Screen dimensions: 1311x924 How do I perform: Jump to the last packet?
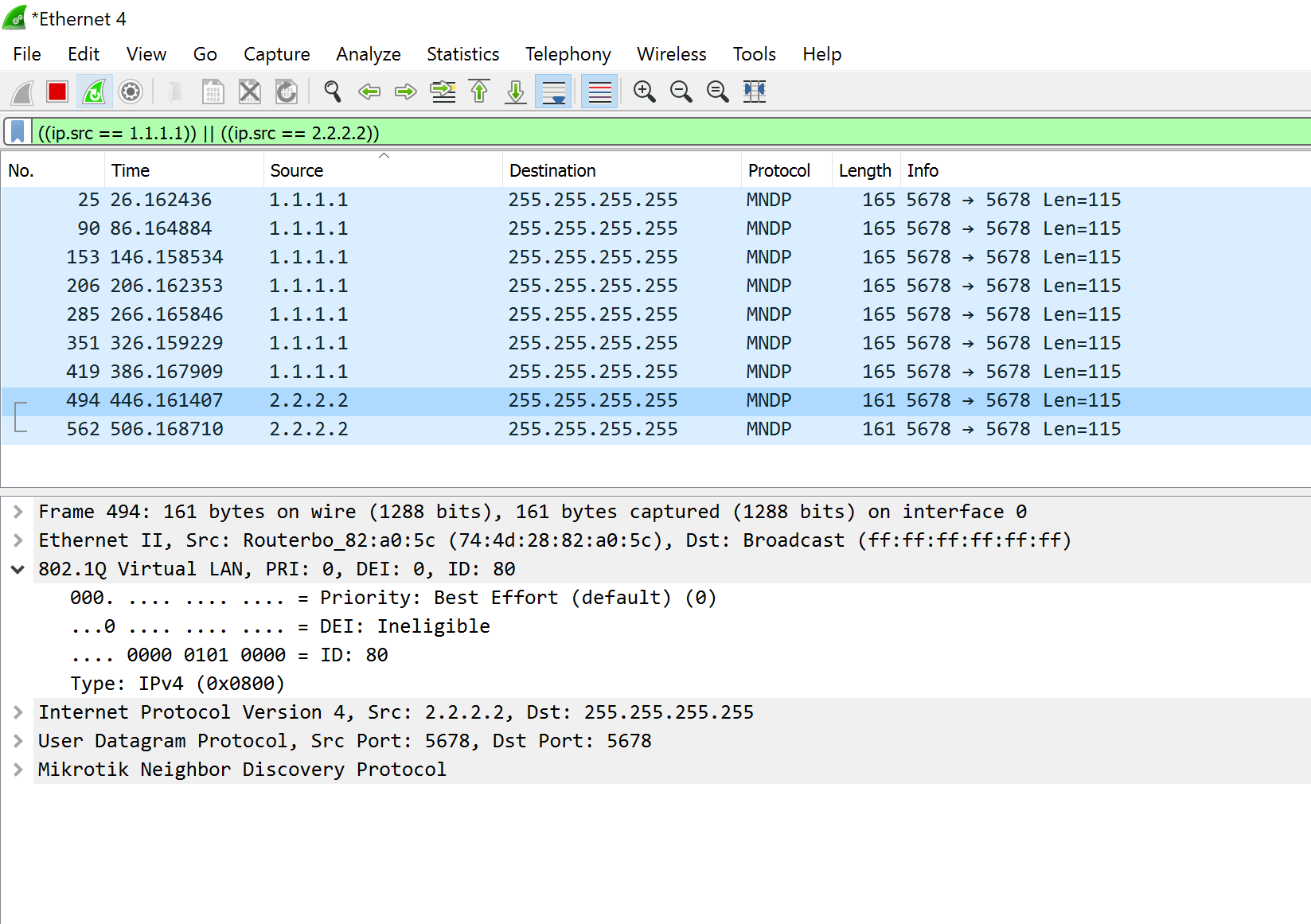tap(516, 92)
